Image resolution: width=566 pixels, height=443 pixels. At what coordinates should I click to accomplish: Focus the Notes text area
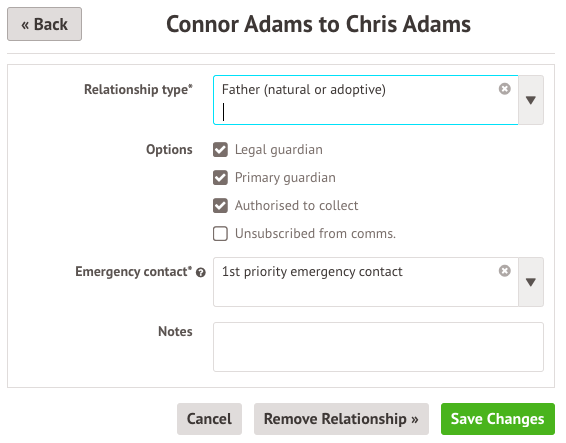click(x=378, y=347)
